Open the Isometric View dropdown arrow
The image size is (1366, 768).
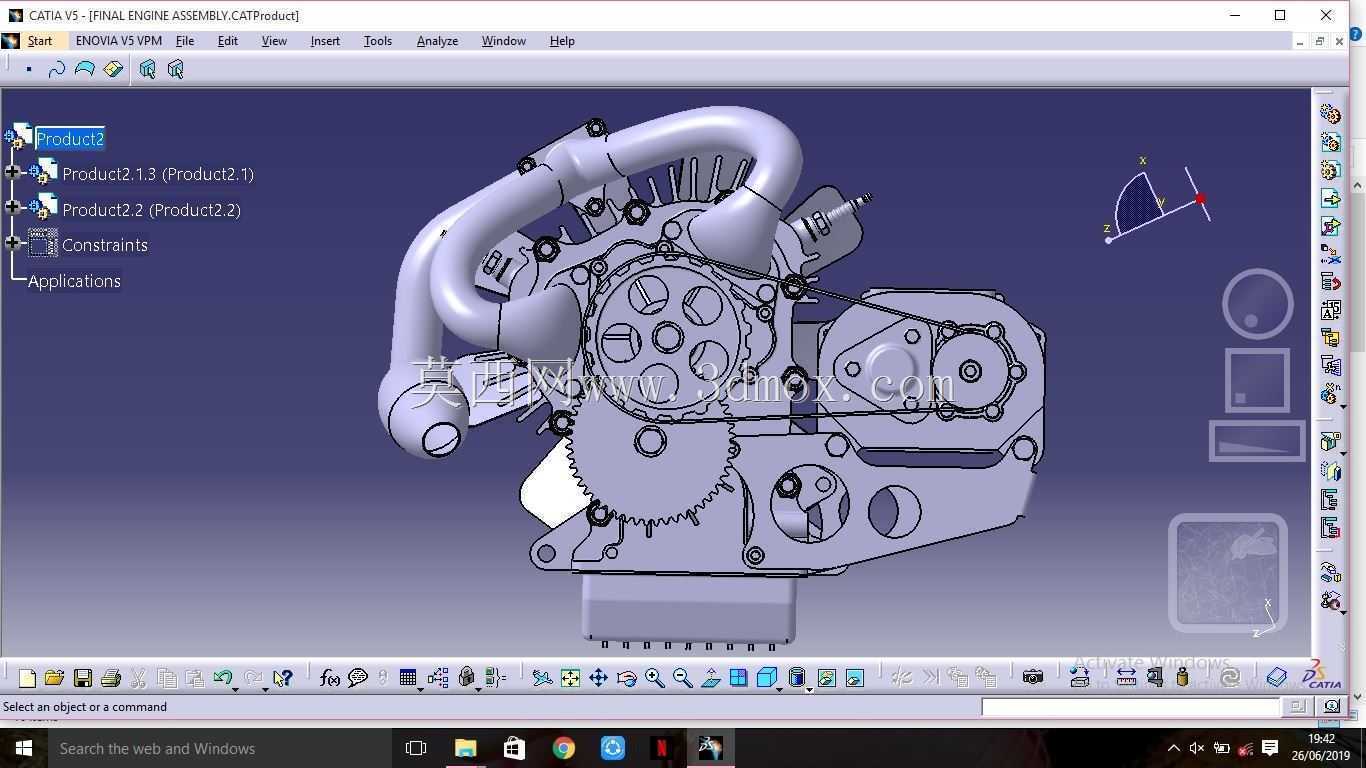(779, 689)
